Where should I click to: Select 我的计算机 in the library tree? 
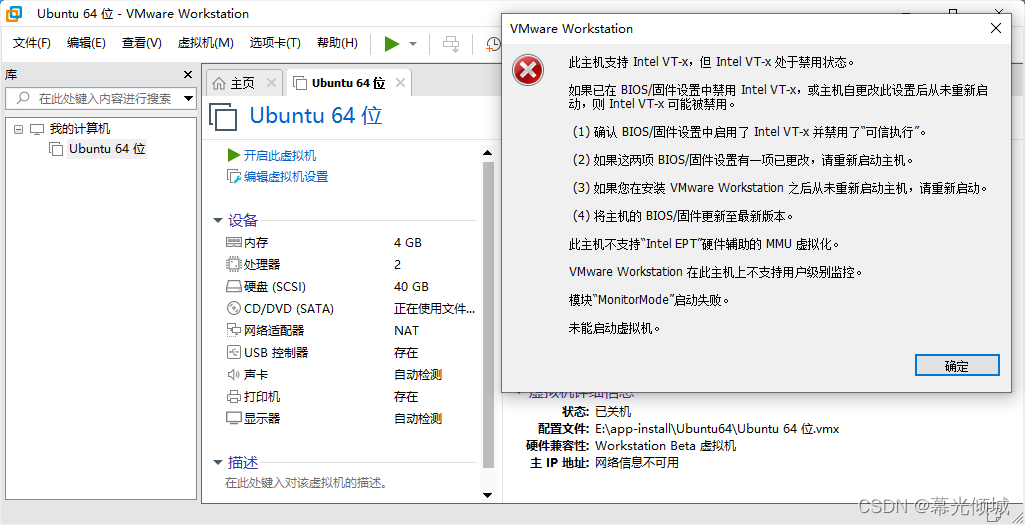pos(80,129)
